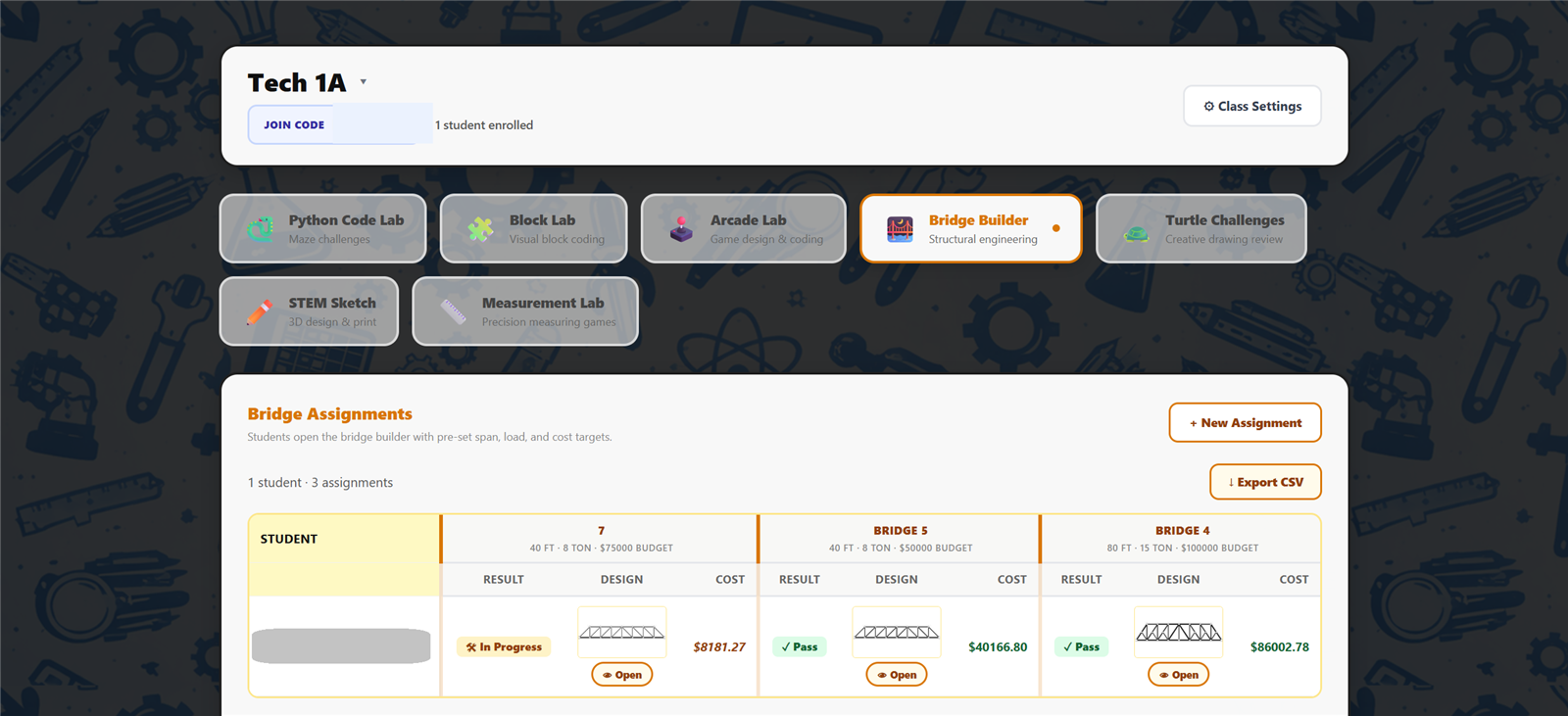
Task: Open Class Settings with the gear button
Action: tap(1252, 106)
